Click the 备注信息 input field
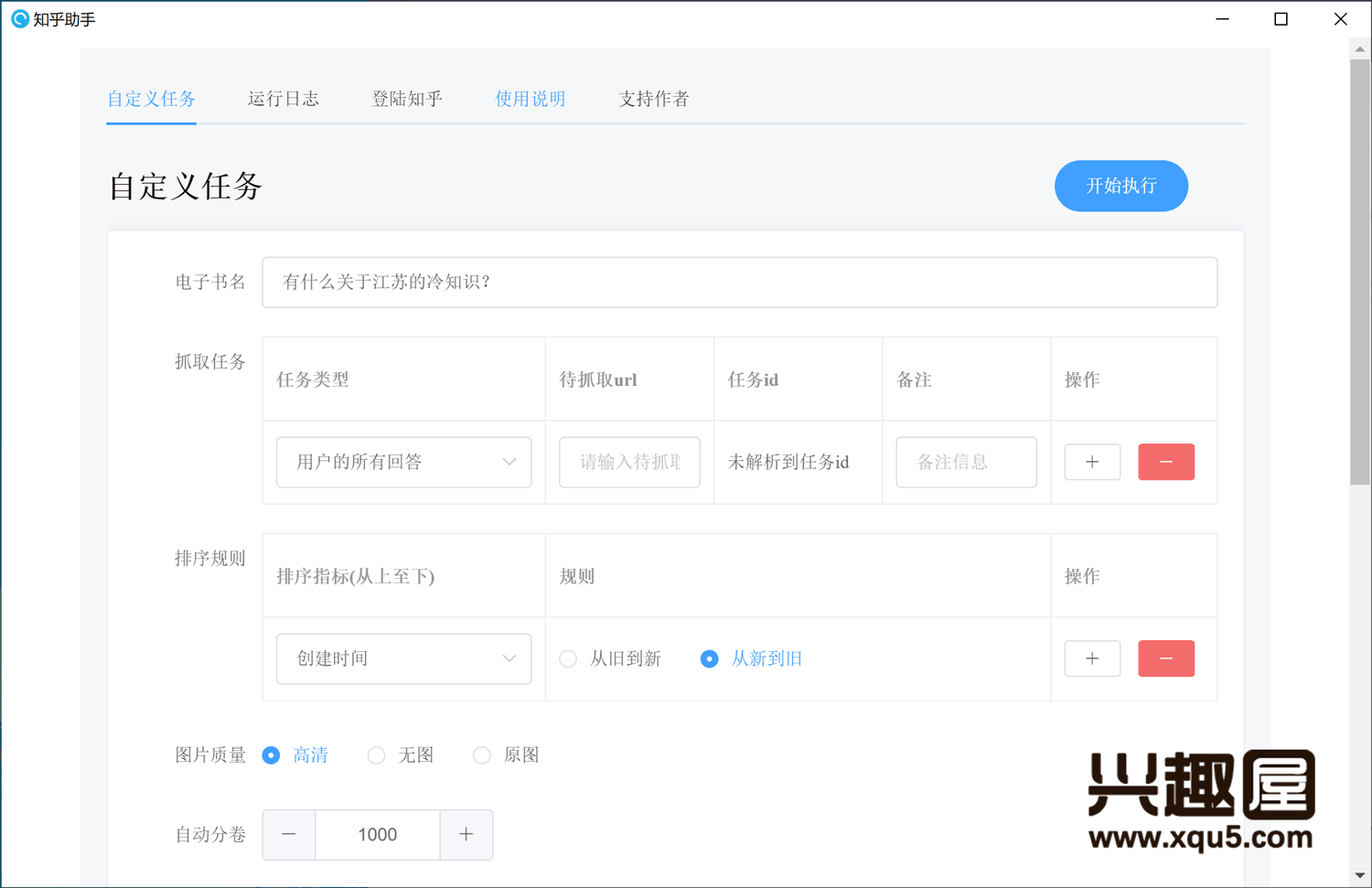 pyautogui.click(x=966, y=462)
